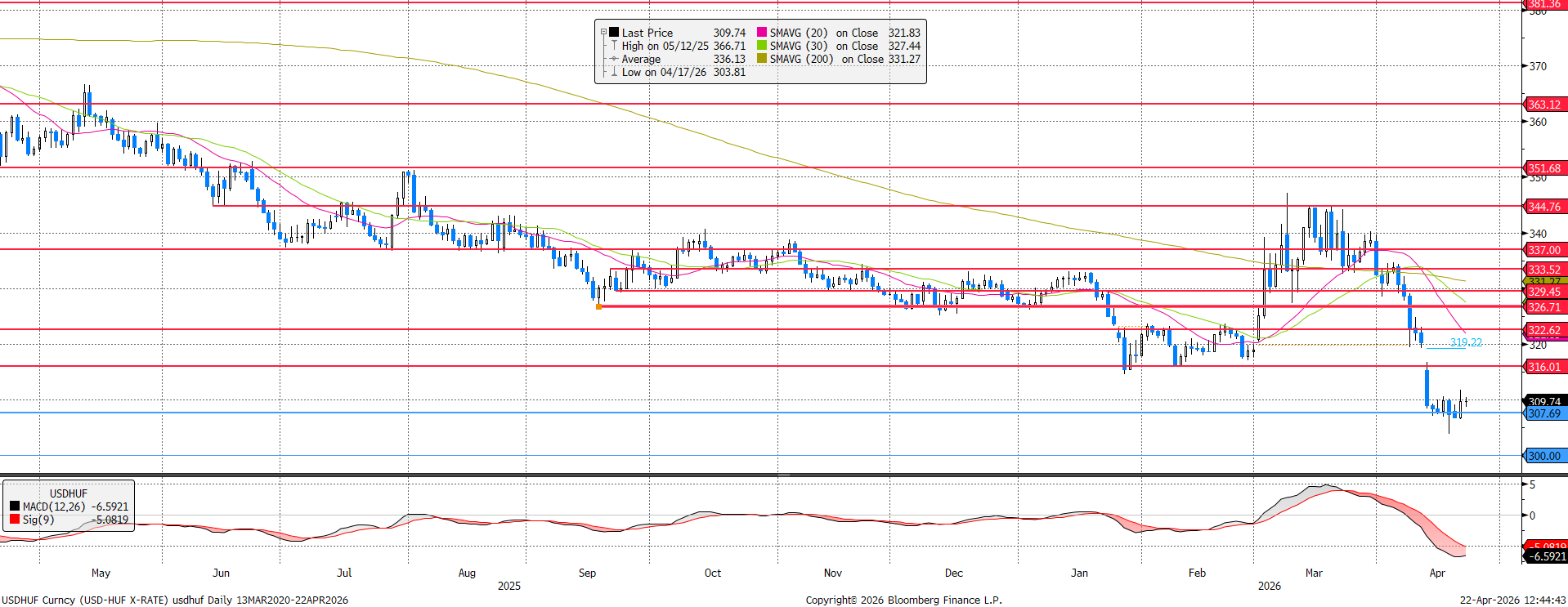Select the 363.12 price level tag

coord(1544,105)
